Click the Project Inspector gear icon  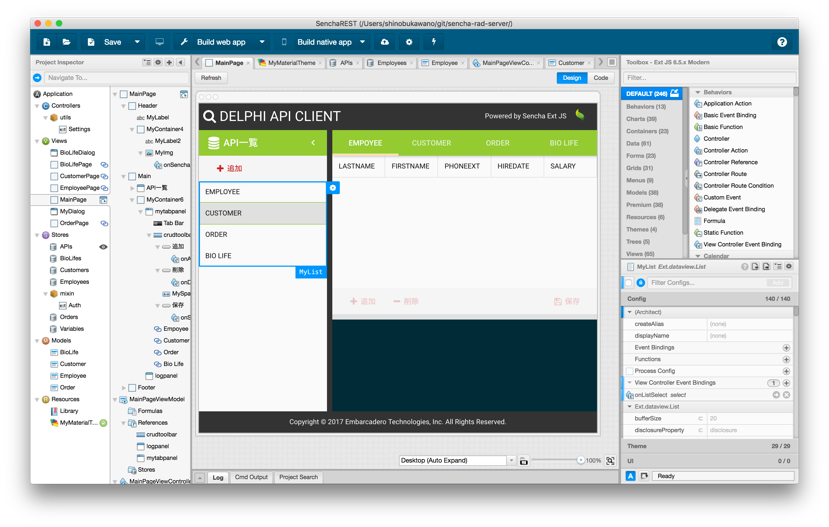point(158,62)
